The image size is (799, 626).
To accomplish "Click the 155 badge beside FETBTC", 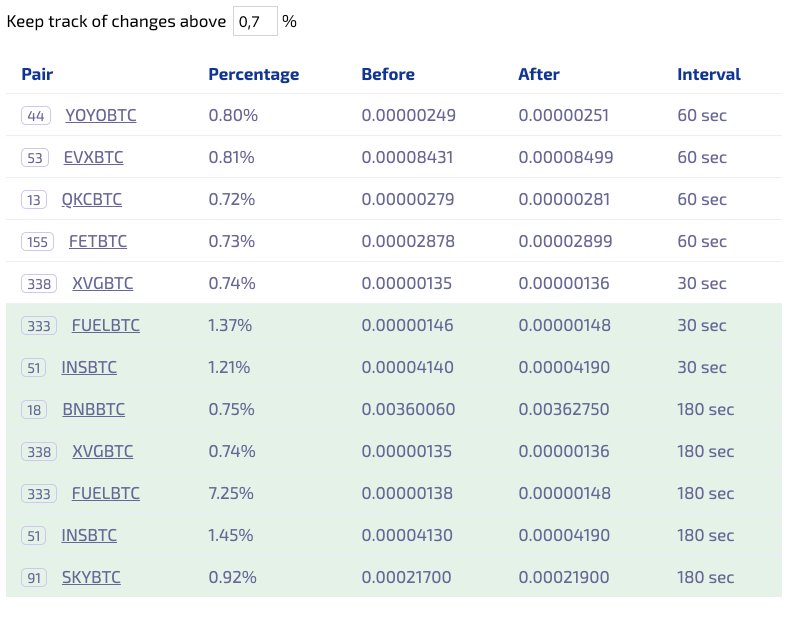I will 37,242.
